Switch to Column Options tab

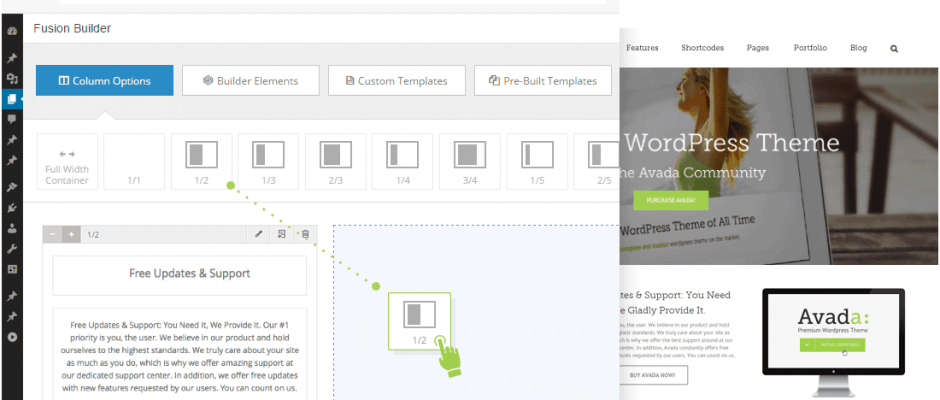(x=104, y=80)
